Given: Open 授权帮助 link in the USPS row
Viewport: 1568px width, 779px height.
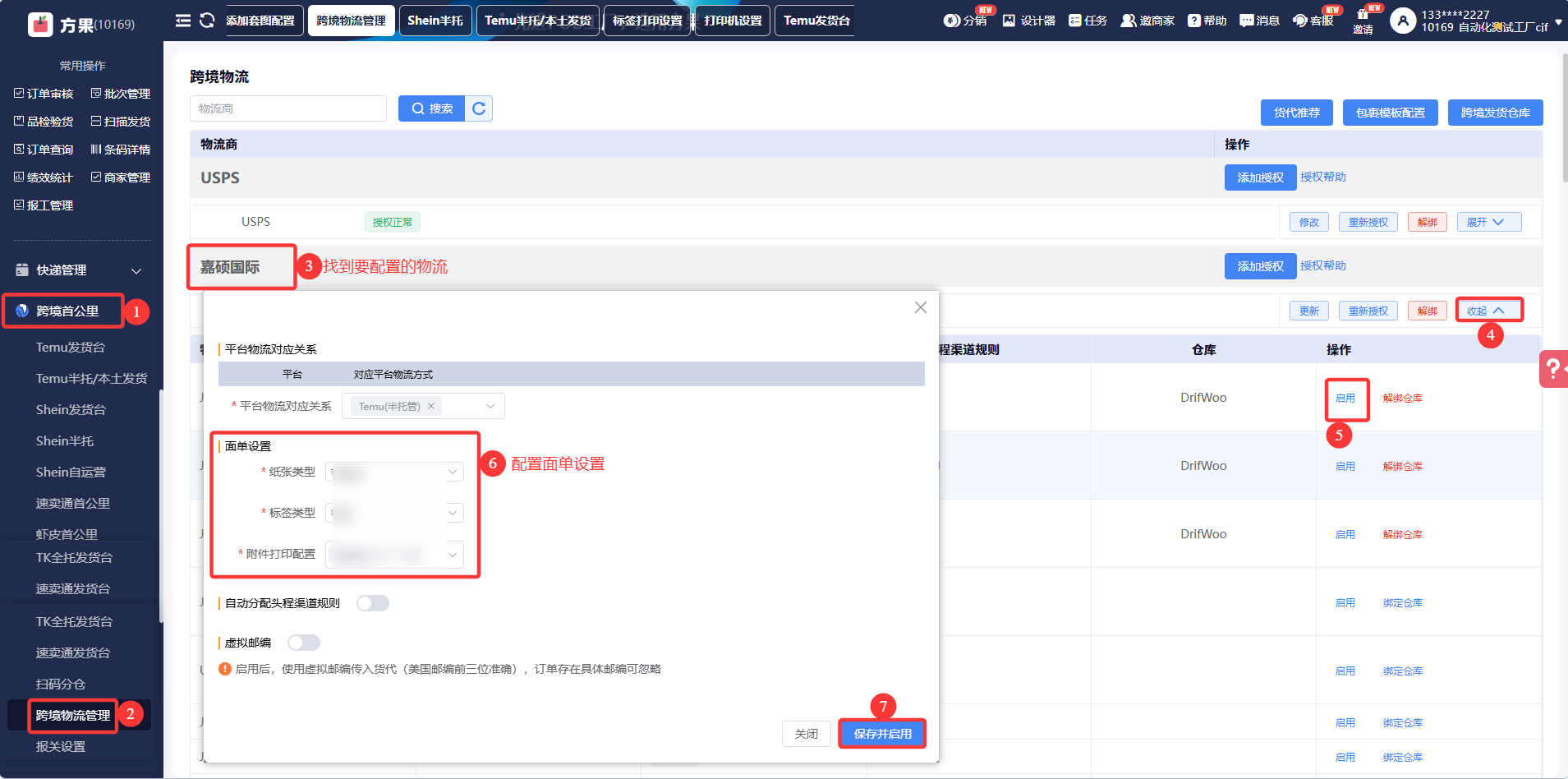Looking at the screenshot, I should 1323,177.
